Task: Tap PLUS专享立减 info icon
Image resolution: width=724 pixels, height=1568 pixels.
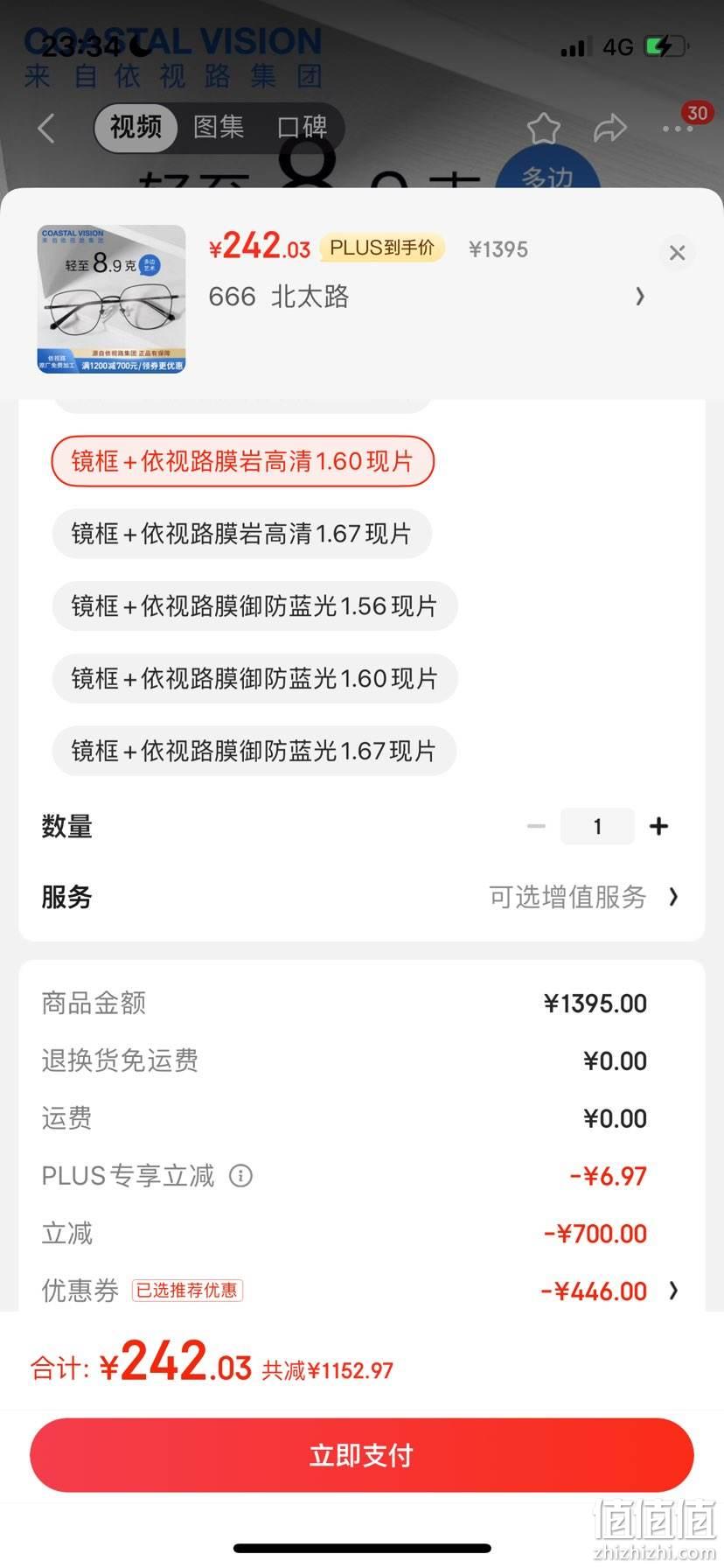Action: pos(240,1175)
